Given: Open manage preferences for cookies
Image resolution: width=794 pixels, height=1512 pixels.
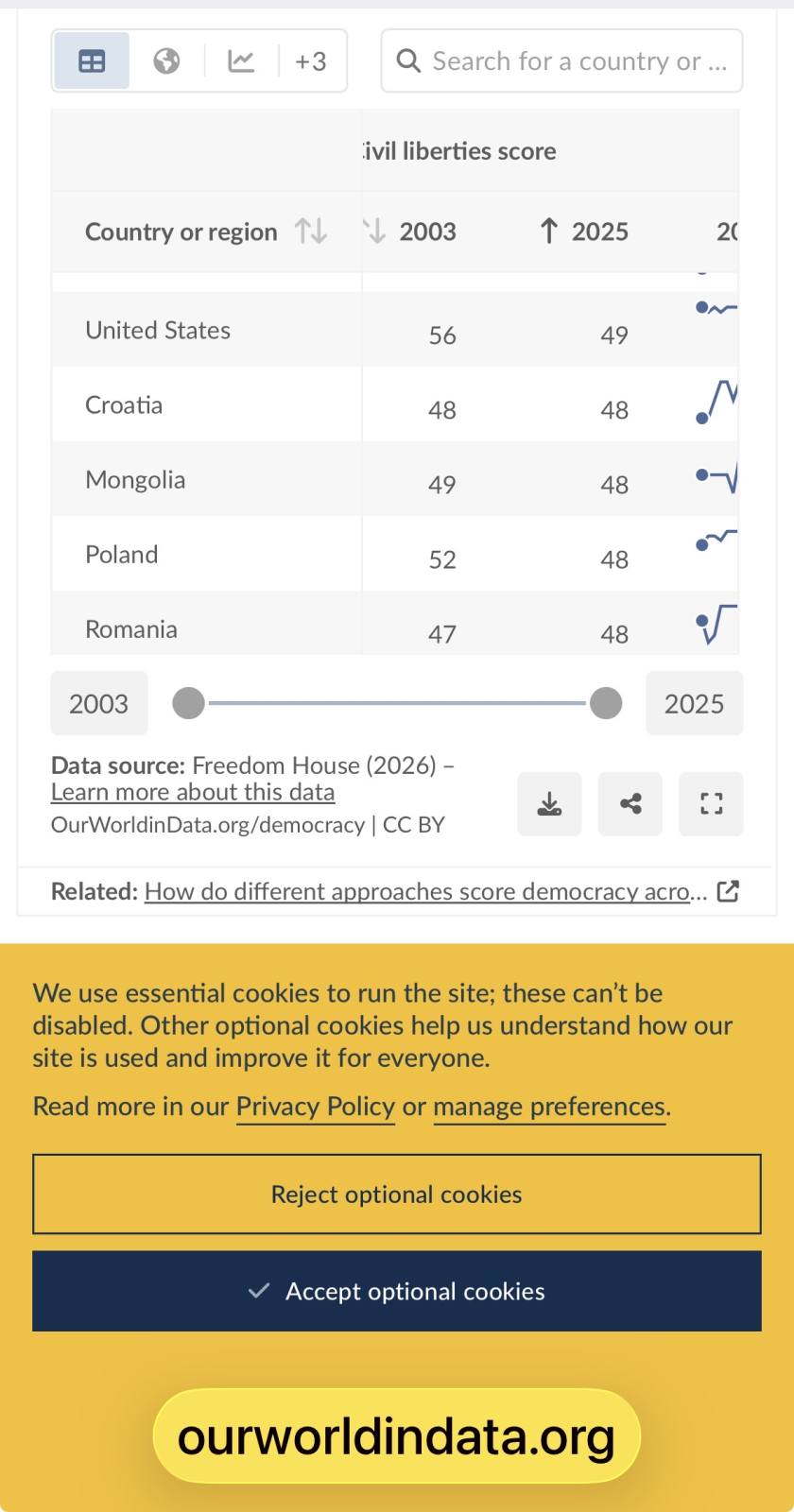Looking at the screenshot, I should (550, 1107).
